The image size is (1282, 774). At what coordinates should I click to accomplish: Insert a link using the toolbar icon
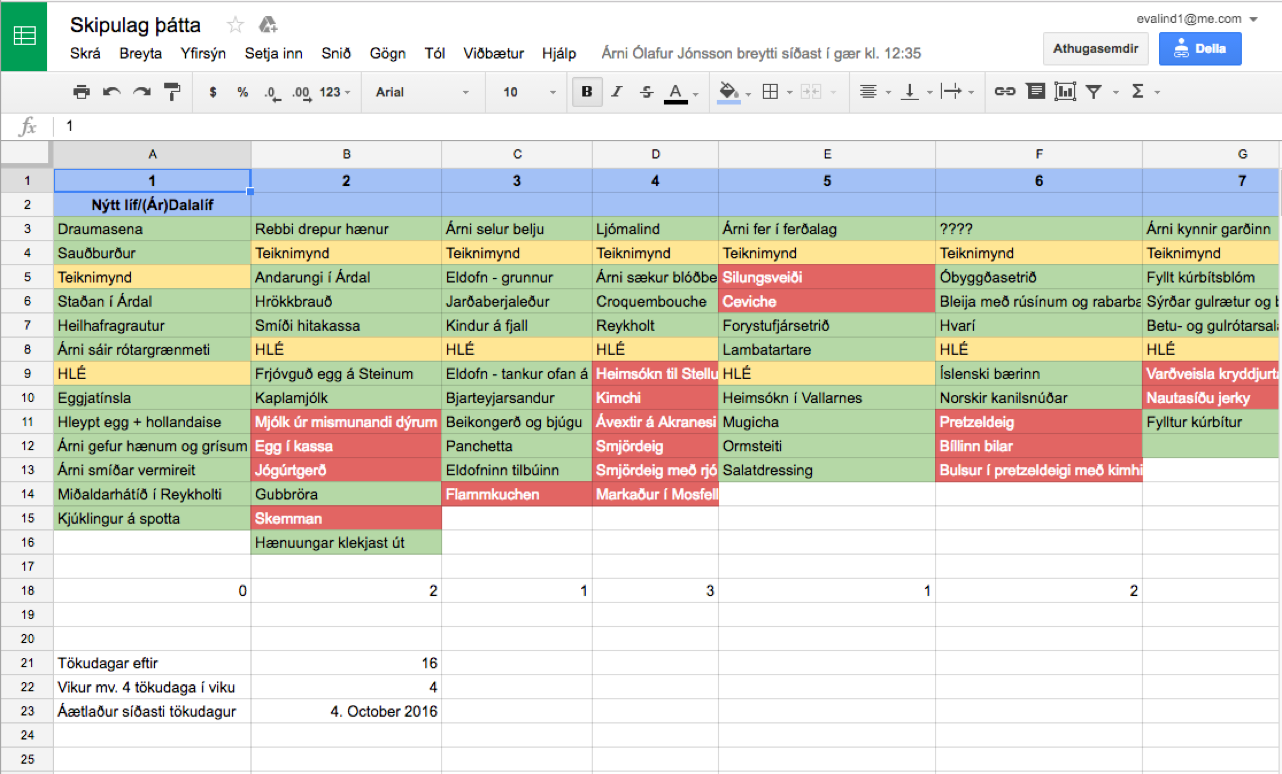(1004, 92)
